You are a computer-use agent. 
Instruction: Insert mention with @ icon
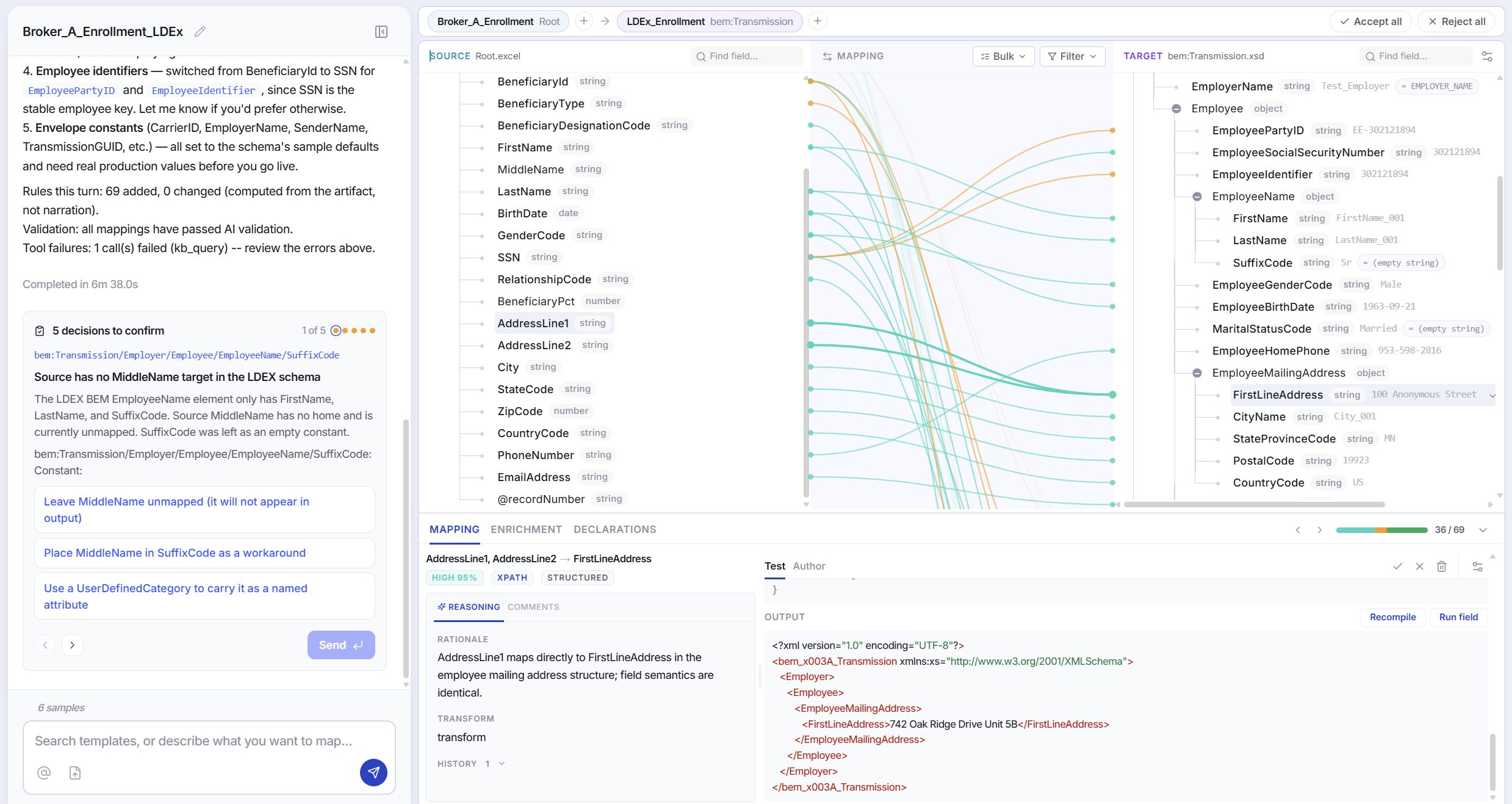[44, 773]
